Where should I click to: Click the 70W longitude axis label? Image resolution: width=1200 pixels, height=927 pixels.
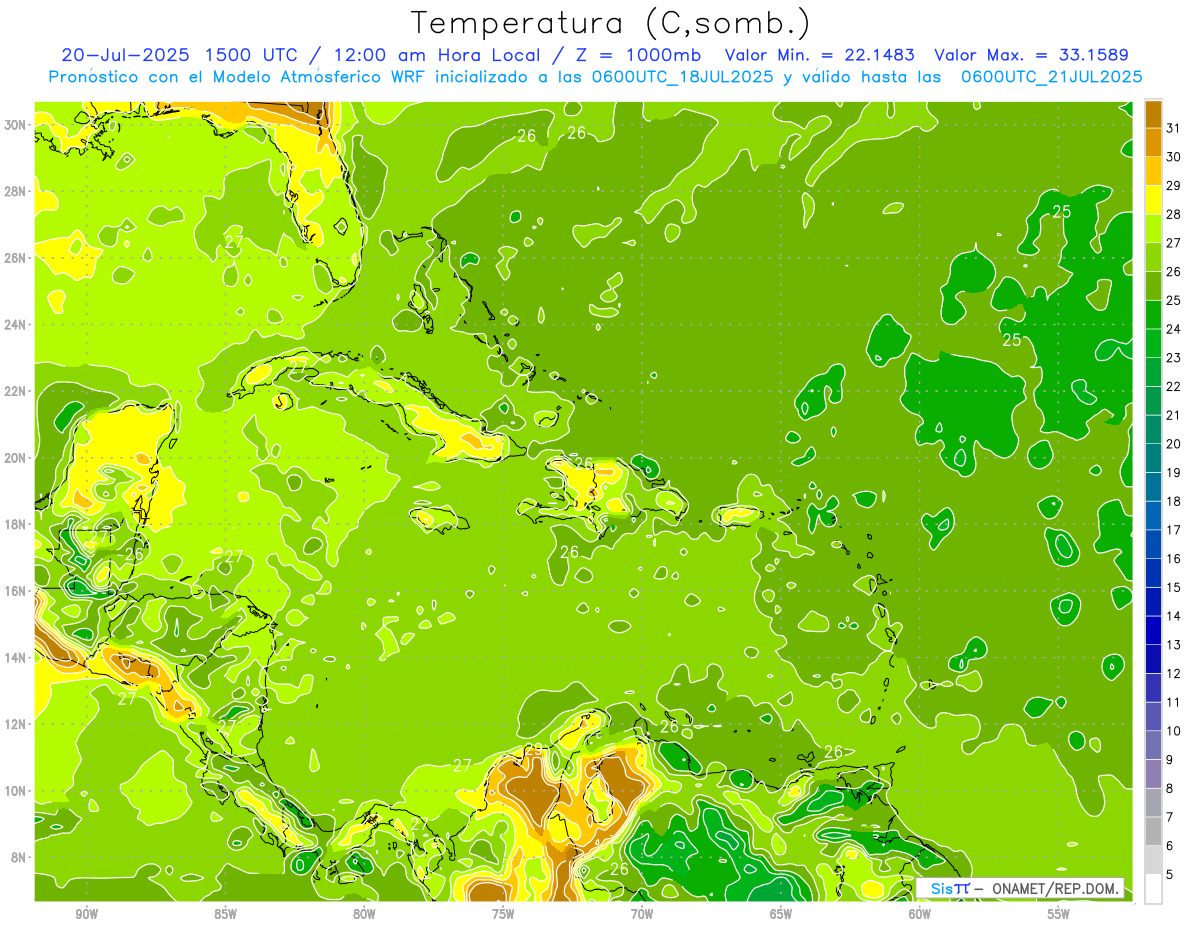pyautogui.click(x=642, y=914)
